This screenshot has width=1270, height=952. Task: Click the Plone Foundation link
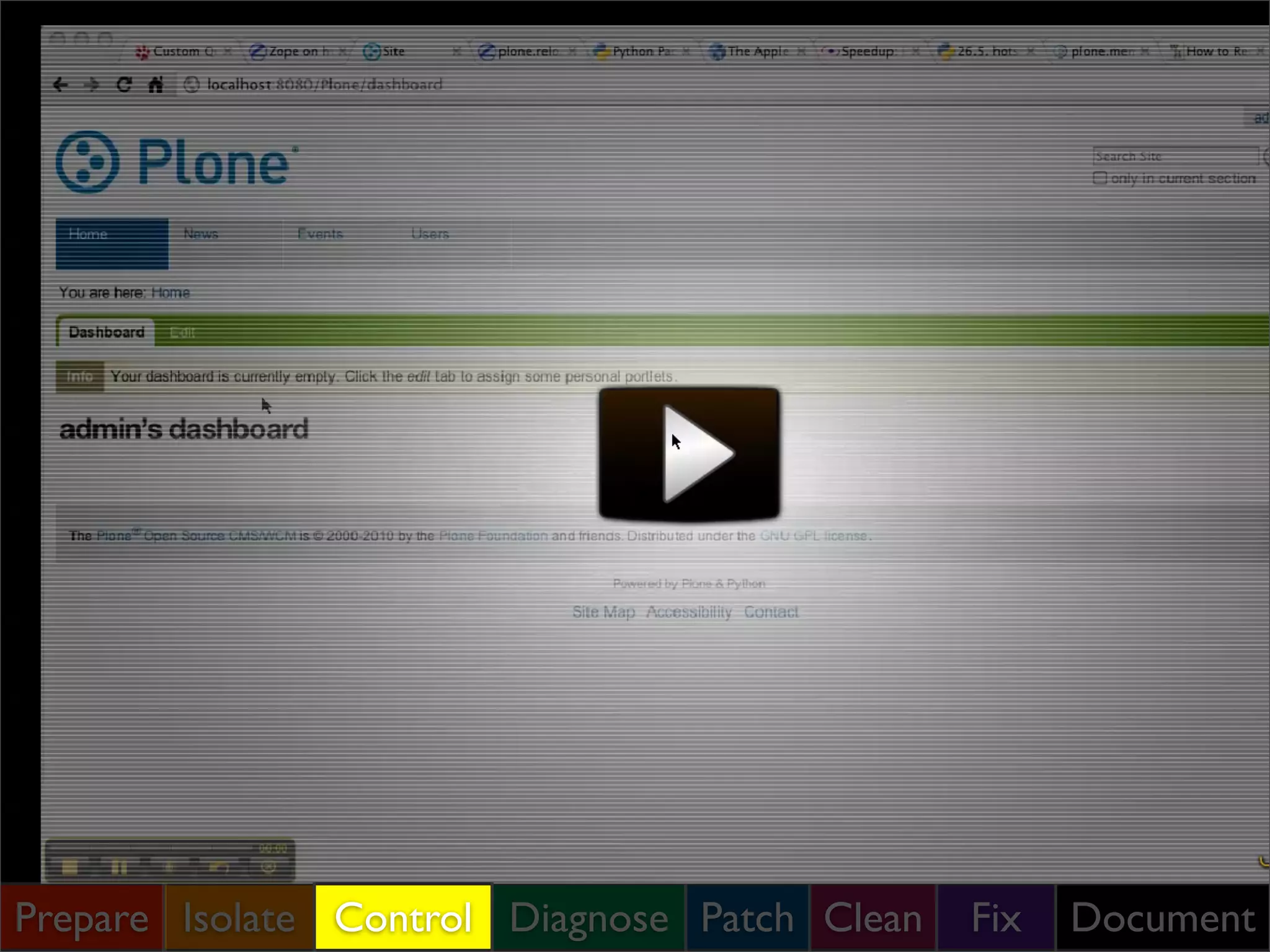(493, 535)
